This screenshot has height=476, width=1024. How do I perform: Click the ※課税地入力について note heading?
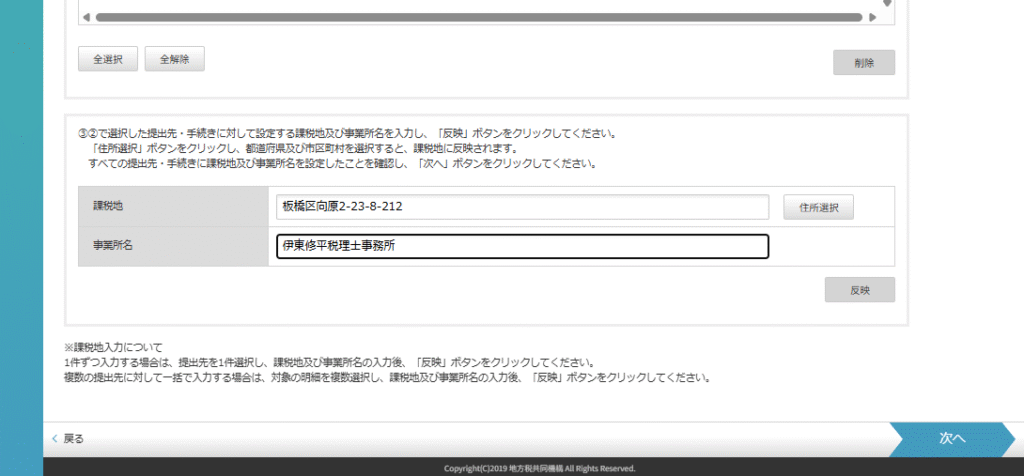(113, 347)
